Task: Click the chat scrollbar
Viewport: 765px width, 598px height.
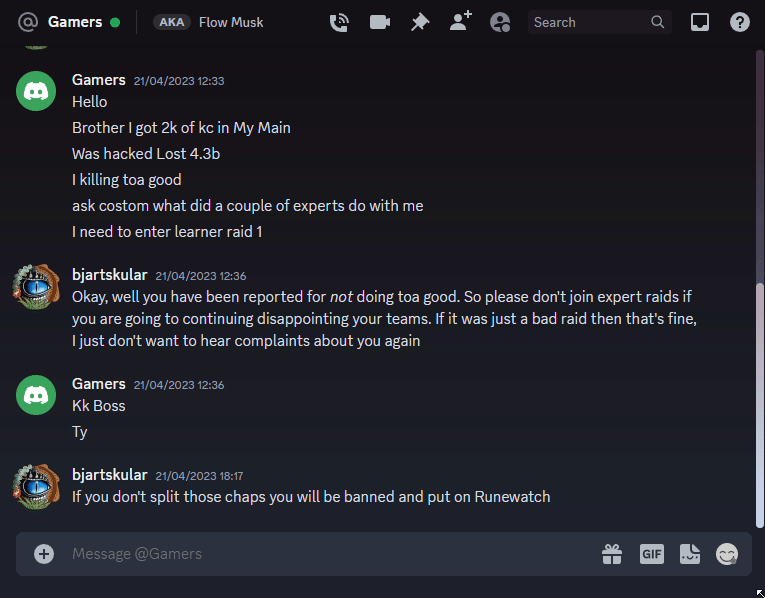Action: click(760, 405)
